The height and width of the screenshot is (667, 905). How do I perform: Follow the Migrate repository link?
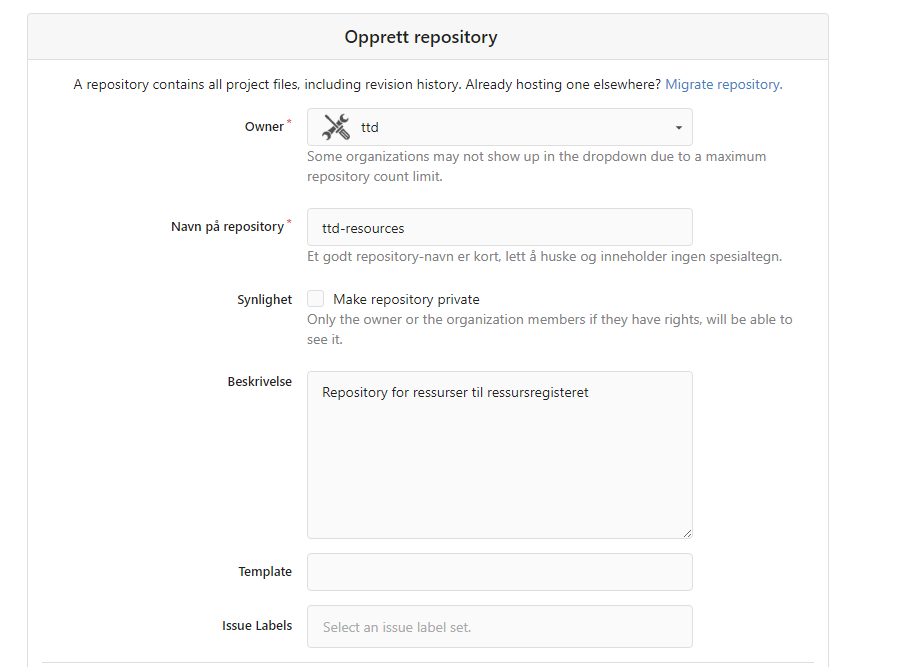723,85
